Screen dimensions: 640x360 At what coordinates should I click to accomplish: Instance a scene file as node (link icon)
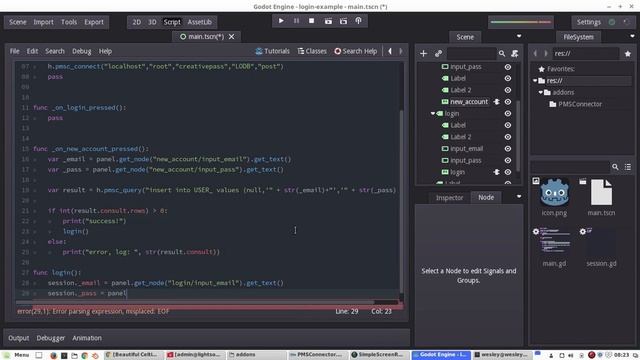[x=438, y=53]
